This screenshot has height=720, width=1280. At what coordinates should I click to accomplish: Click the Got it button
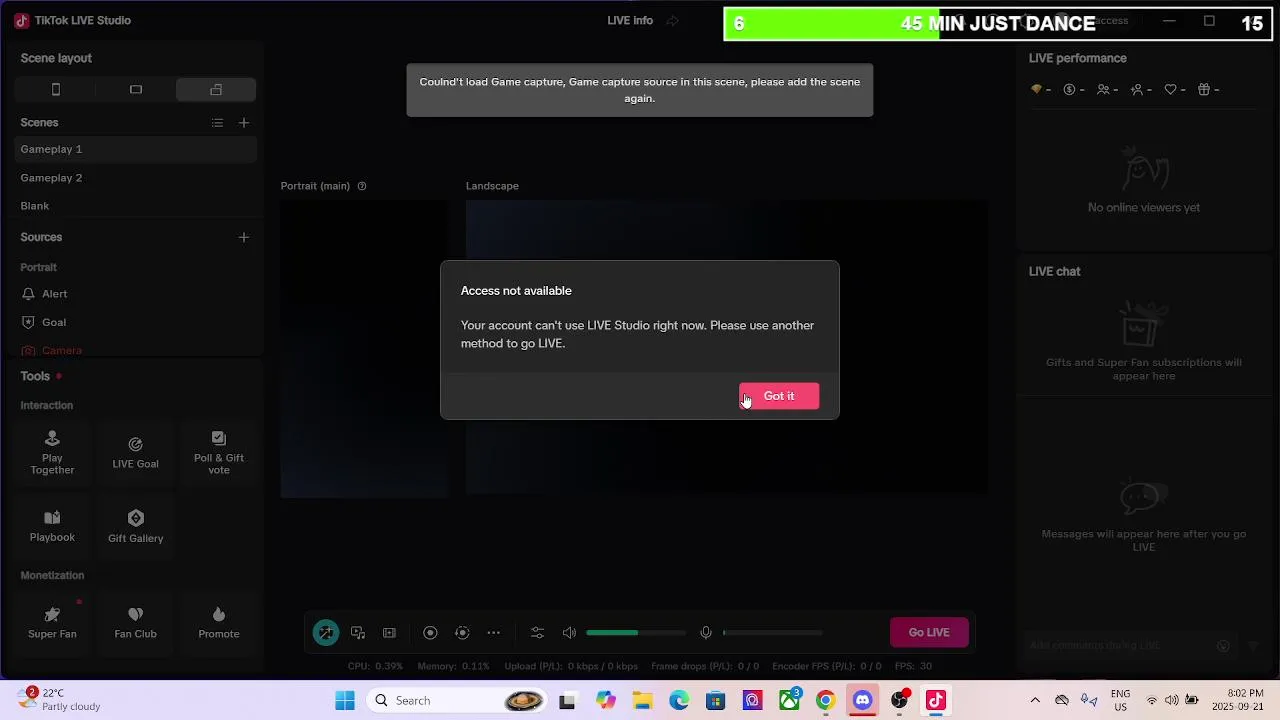779,396
